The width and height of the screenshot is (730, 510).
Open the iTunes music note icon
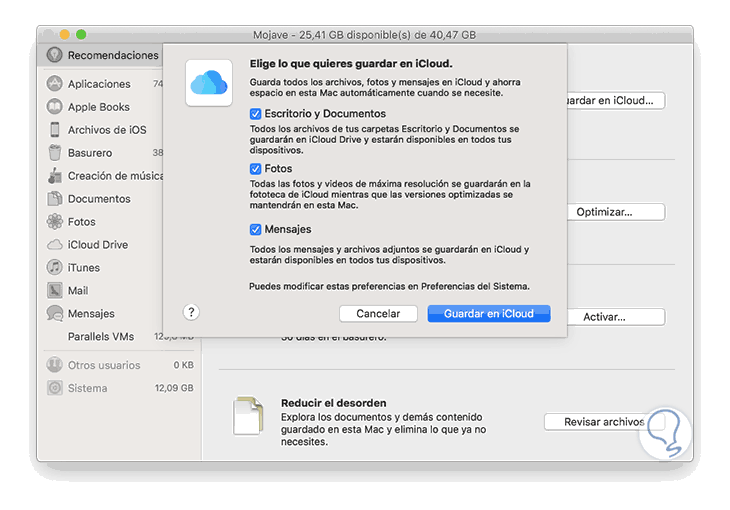point(54,267)
